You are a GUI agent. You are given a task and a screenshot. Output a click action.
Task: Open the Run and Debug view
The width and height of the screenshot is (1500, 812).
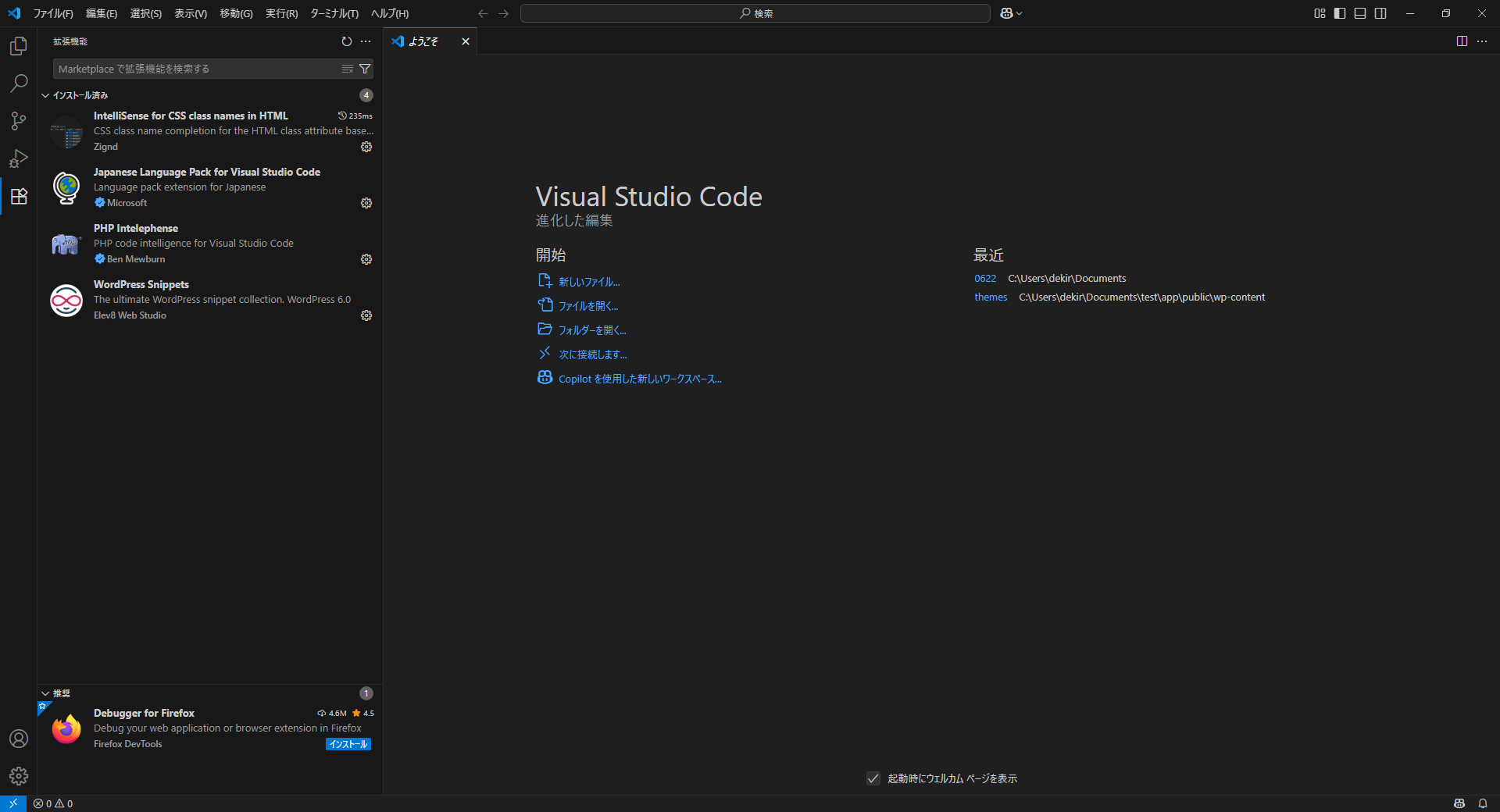tap(19, 158)
